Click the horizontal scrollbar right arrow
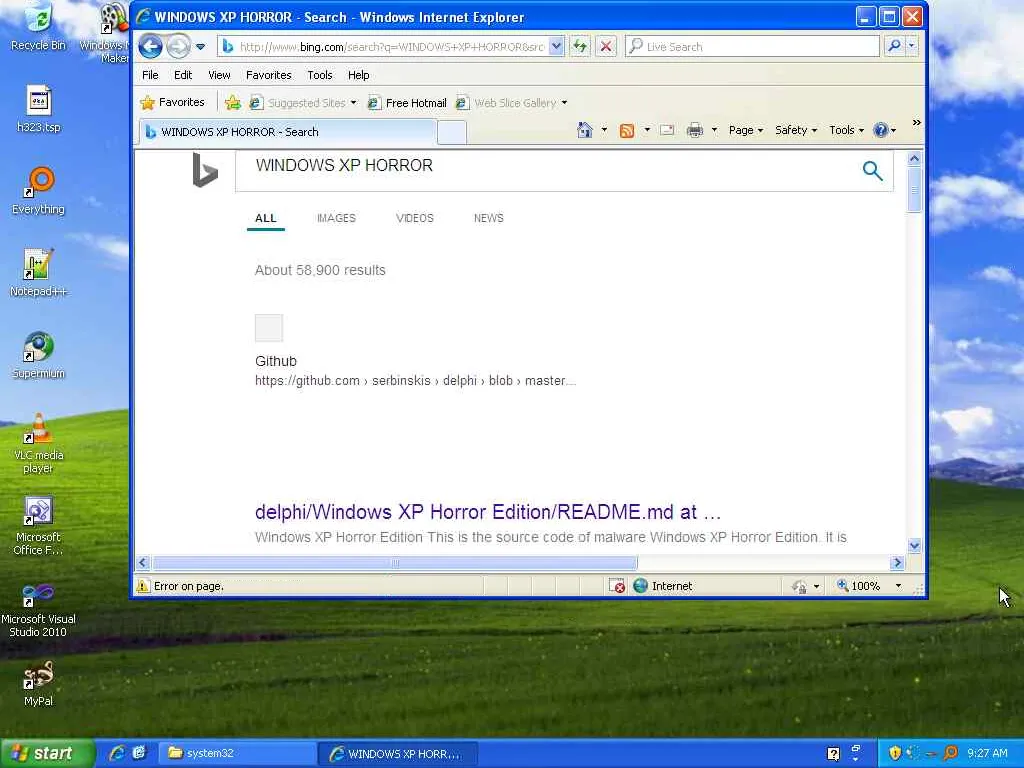 click(897, 562)
